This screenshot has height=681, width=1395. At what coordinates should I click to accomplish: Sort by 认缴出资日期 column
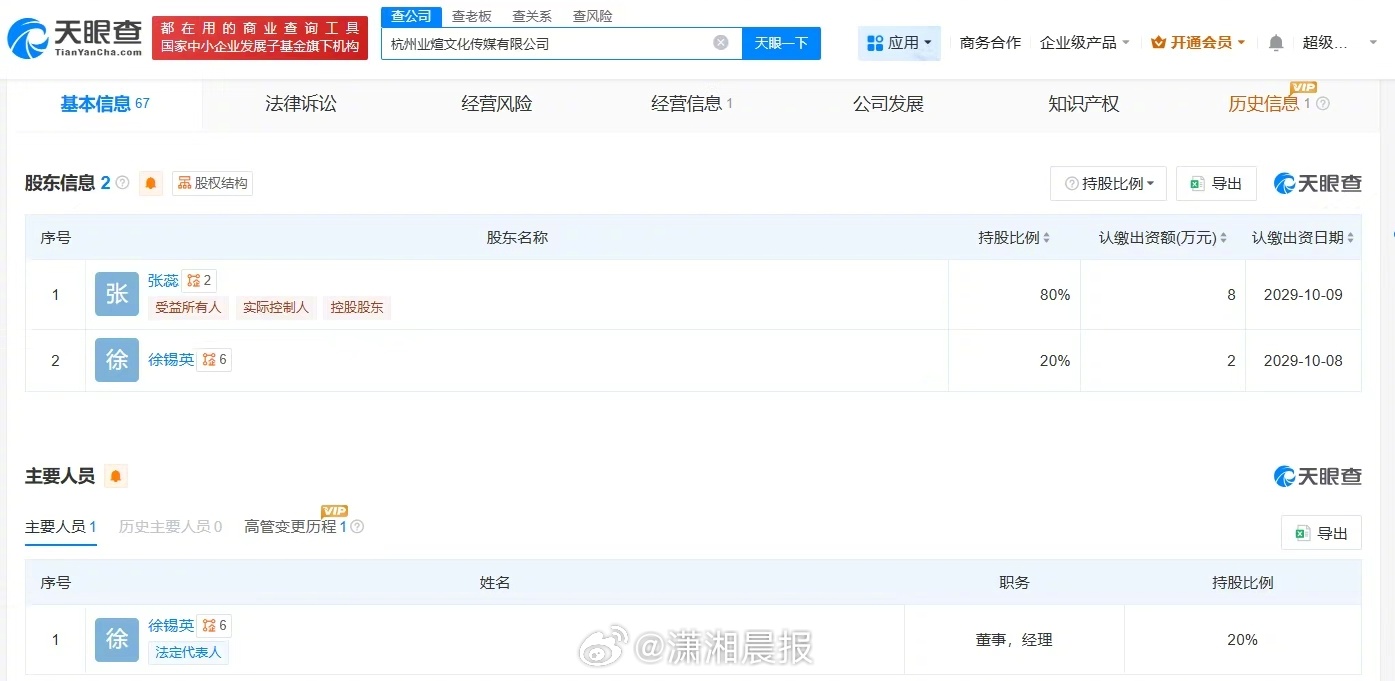(1303, 238)
